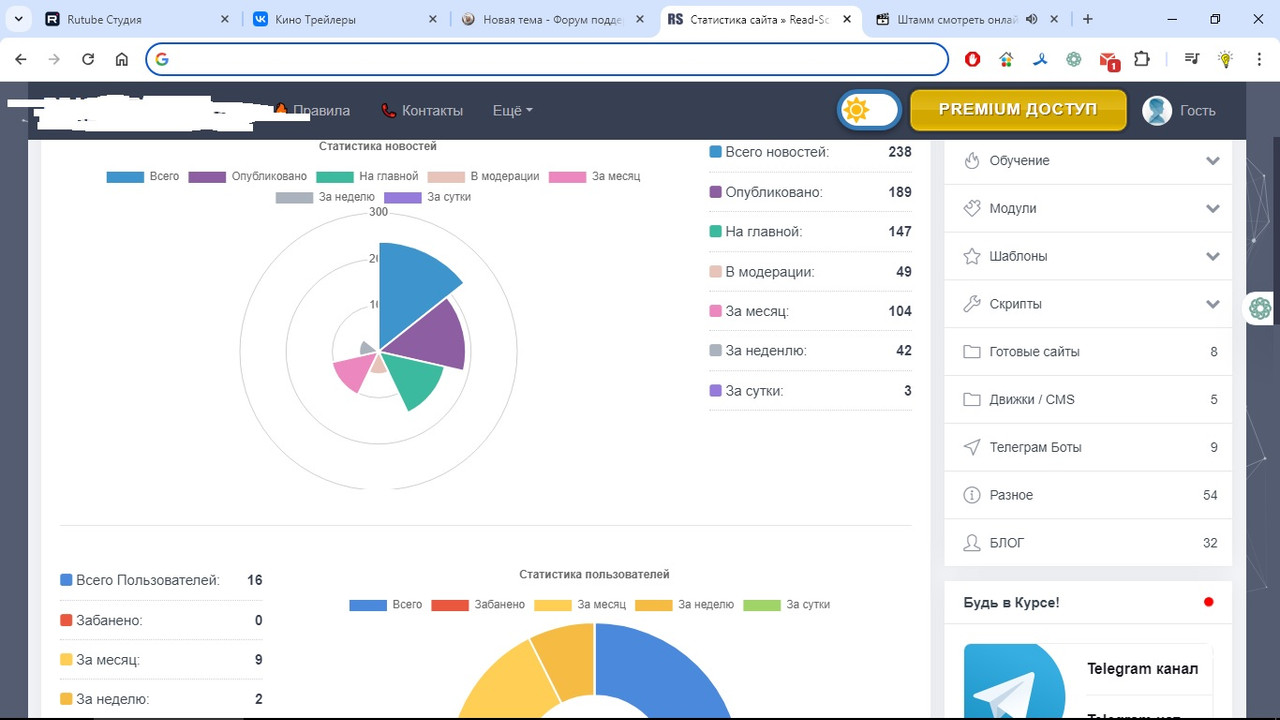Click the Всего Пользователей label
The height and width of the screenshot is (720, 1280).
(x=148, y=580)
